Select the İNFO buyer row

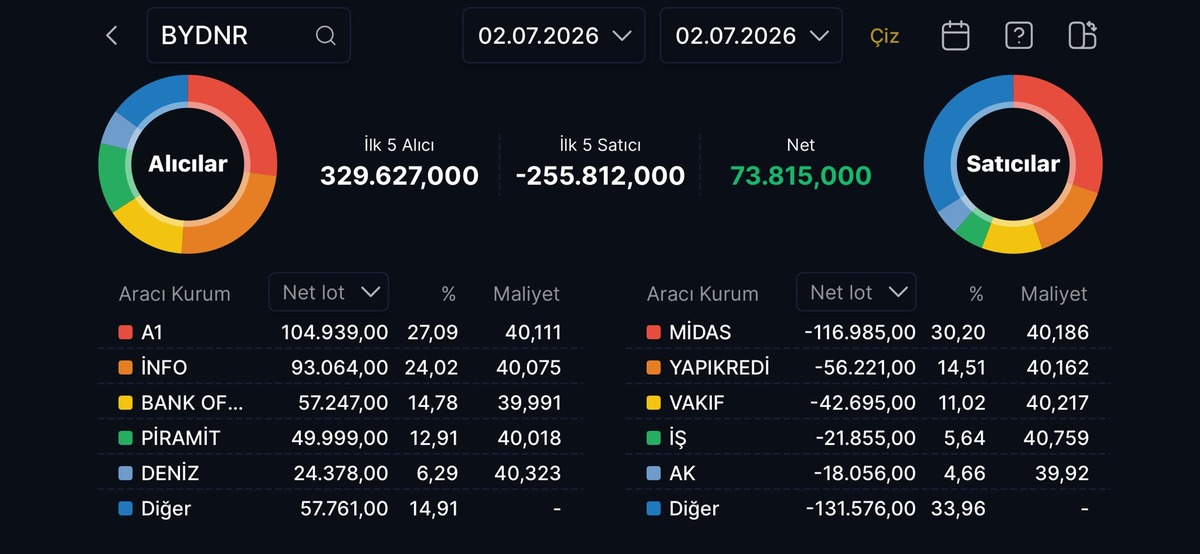[x=340, y=367]
